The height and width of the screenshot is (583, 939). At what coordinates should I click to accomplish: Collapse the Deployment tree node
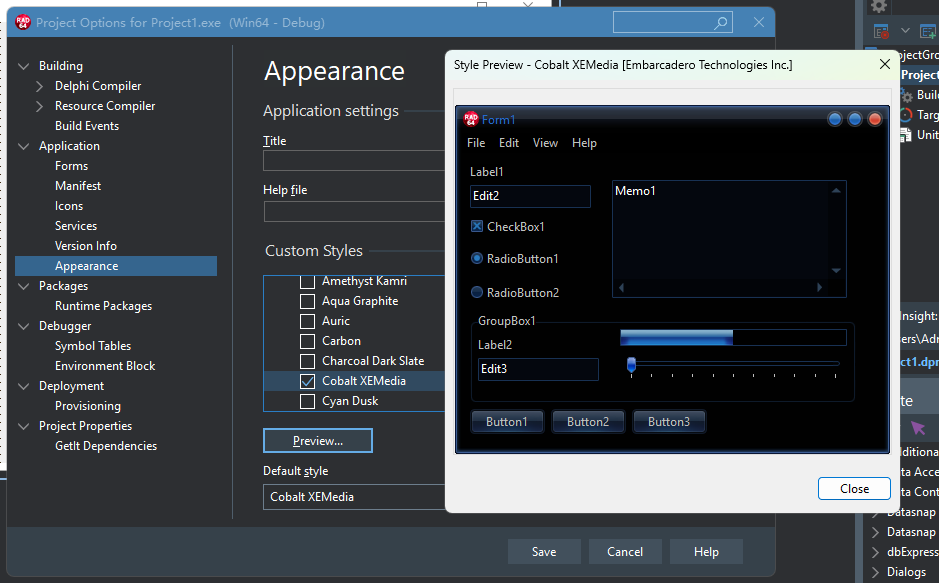[23, 386]
